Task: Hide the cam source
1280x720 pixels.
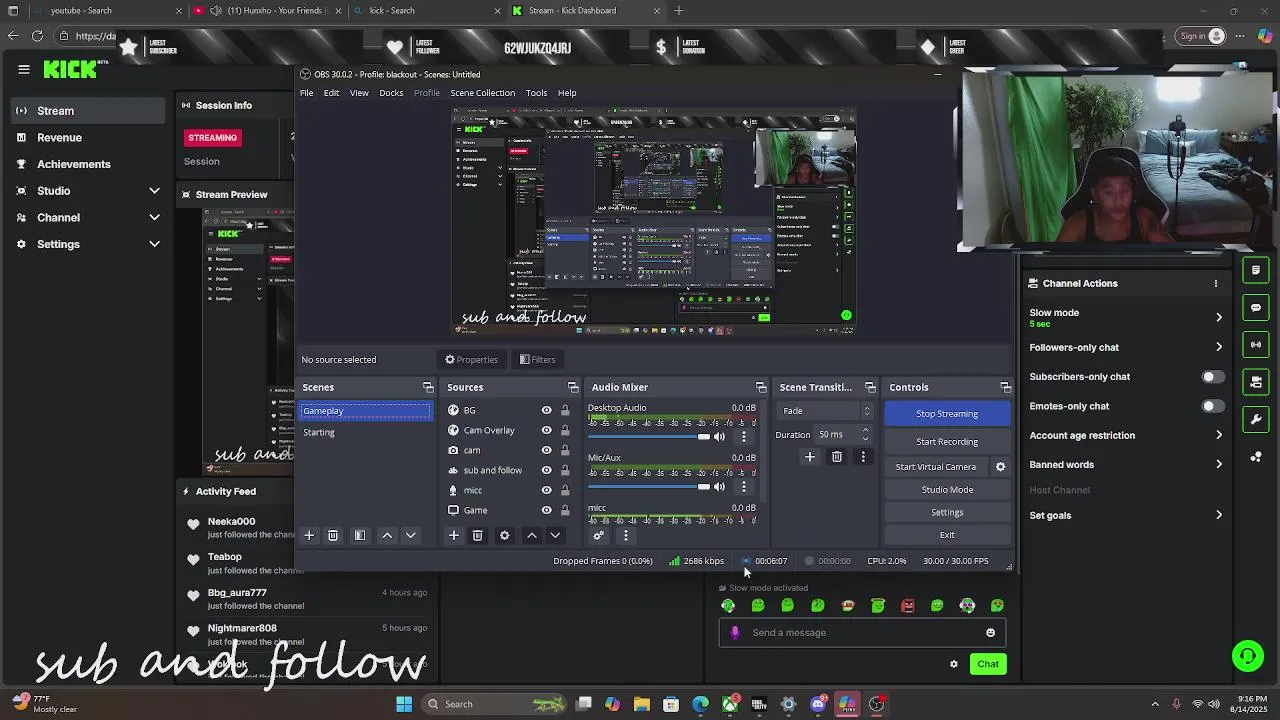Action: (x=546, y=450)
